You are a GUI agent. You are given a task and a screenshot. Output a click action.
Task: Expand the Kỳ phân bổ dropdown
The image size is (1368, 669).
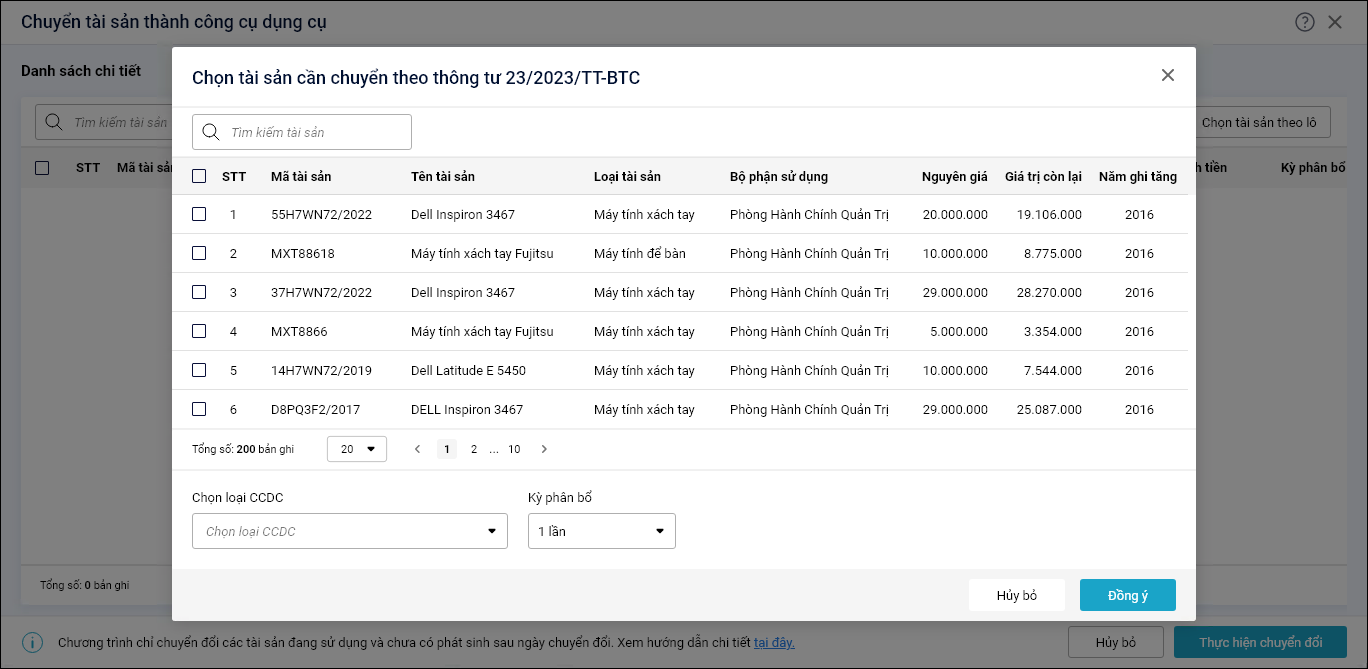pos(601,531)
